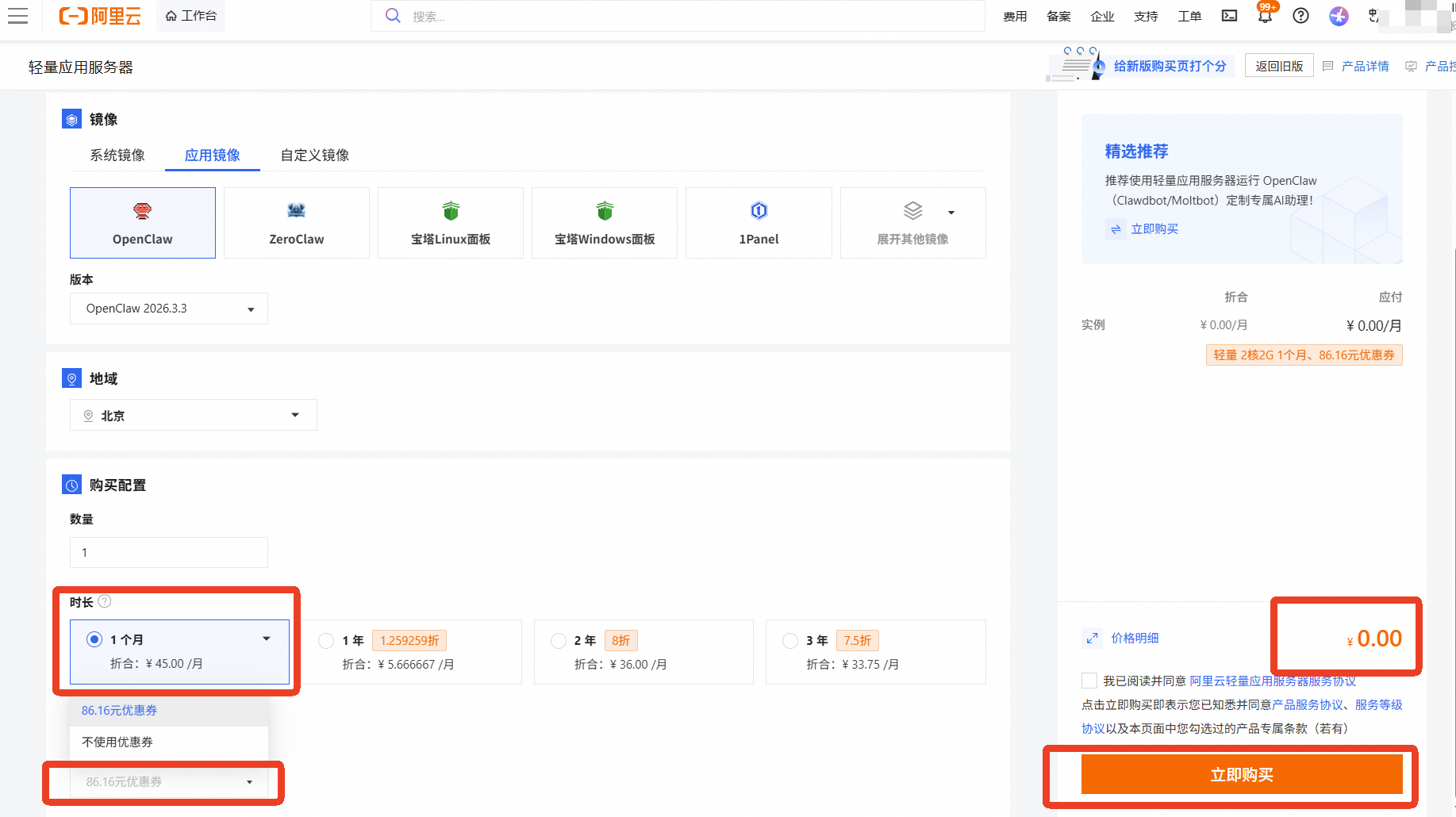The height and width of the screenshot is (817, 1456).
Task: Open 给新版购买页打个分 feedback link
Action: [x=1170, y=66]
